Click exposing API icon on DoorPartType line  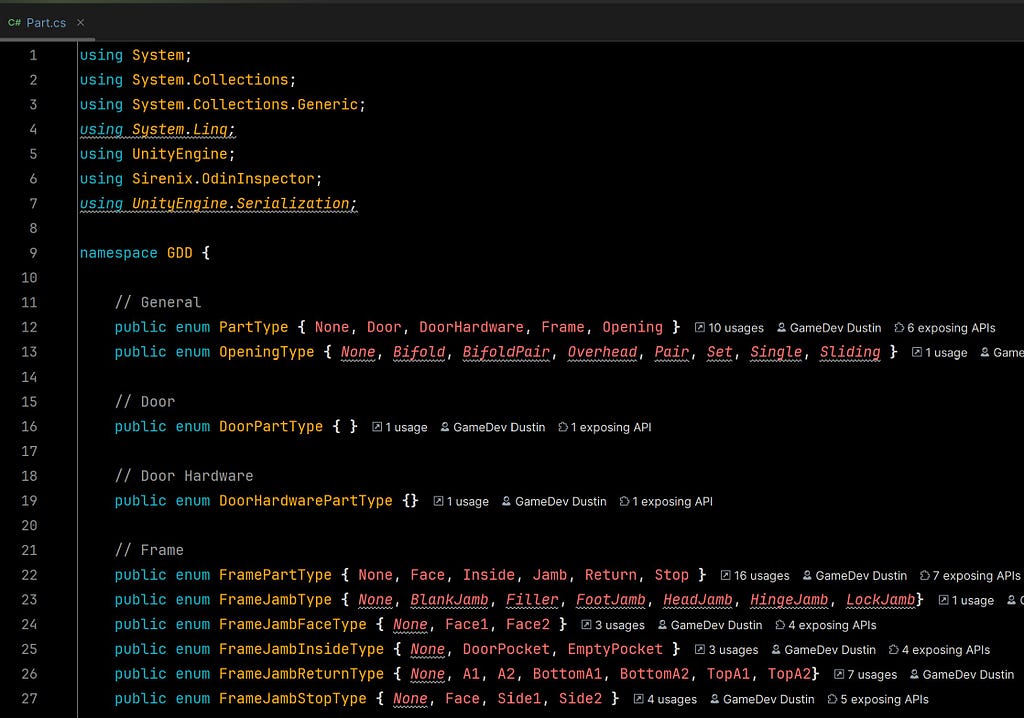pos(562,427)
